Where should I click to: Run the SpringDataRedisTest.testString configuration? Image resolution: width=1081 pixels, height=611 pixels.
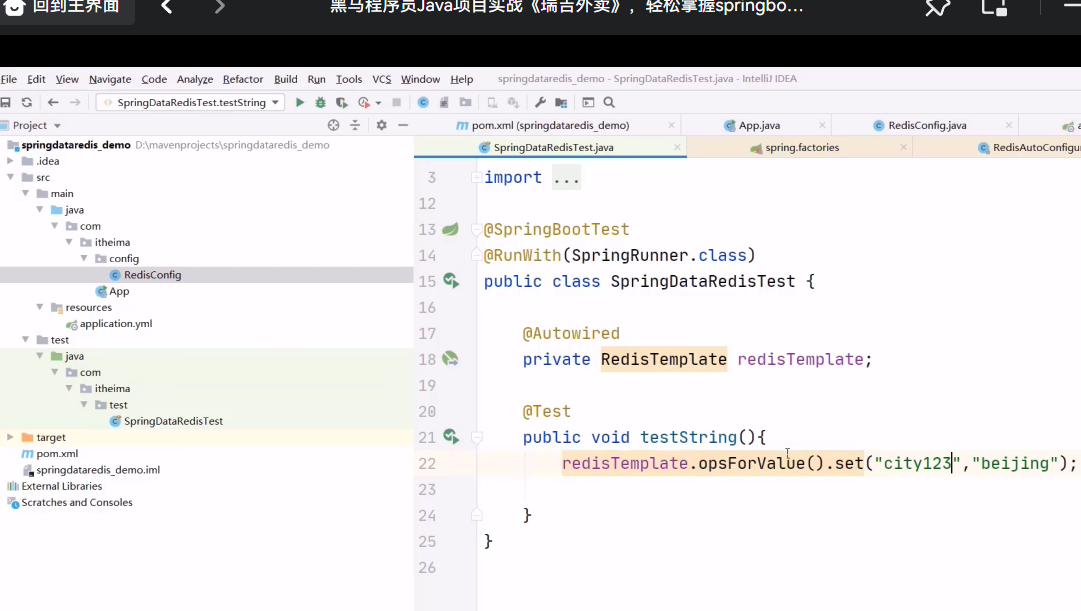coord(300,102)
